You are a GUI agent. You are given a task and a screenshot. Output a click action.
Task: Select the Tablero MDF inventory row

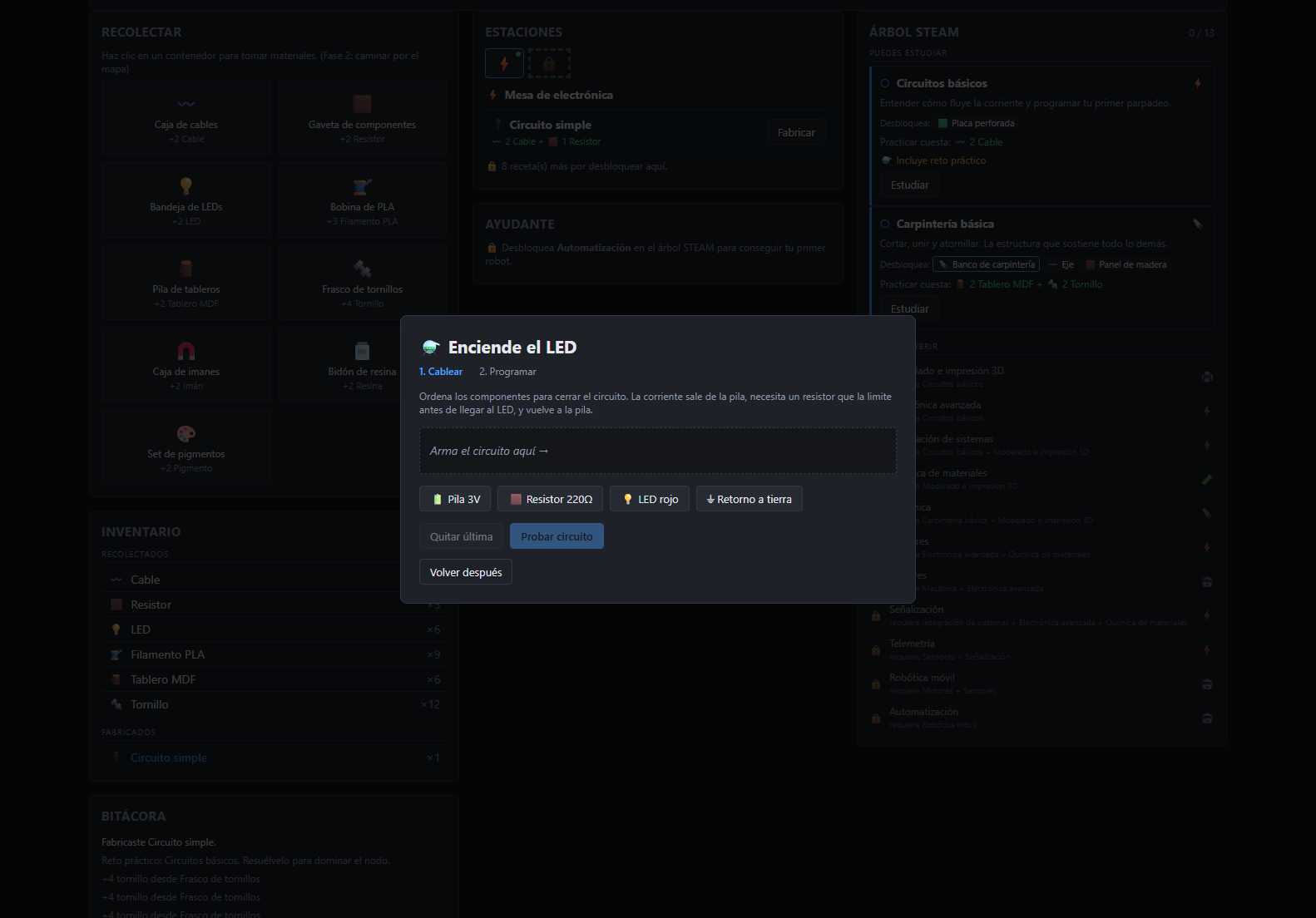tap(274, 679)
